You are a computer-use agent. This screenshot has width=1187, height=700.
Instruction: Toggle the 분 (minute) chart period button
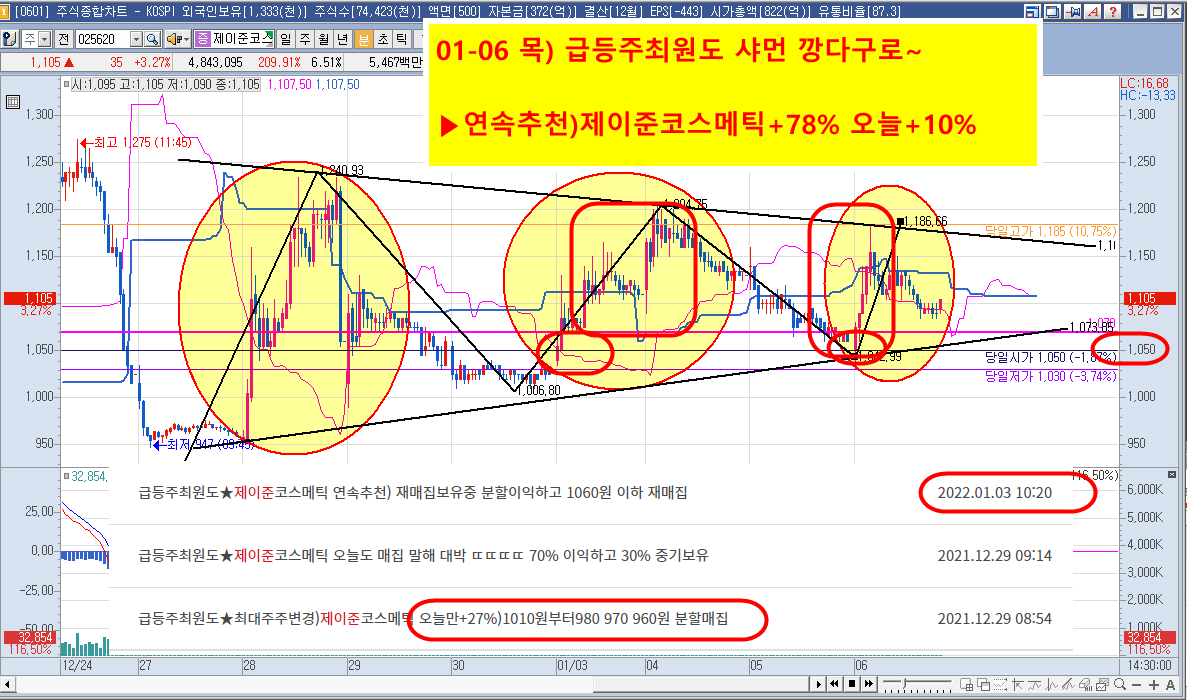pos(363,39)
